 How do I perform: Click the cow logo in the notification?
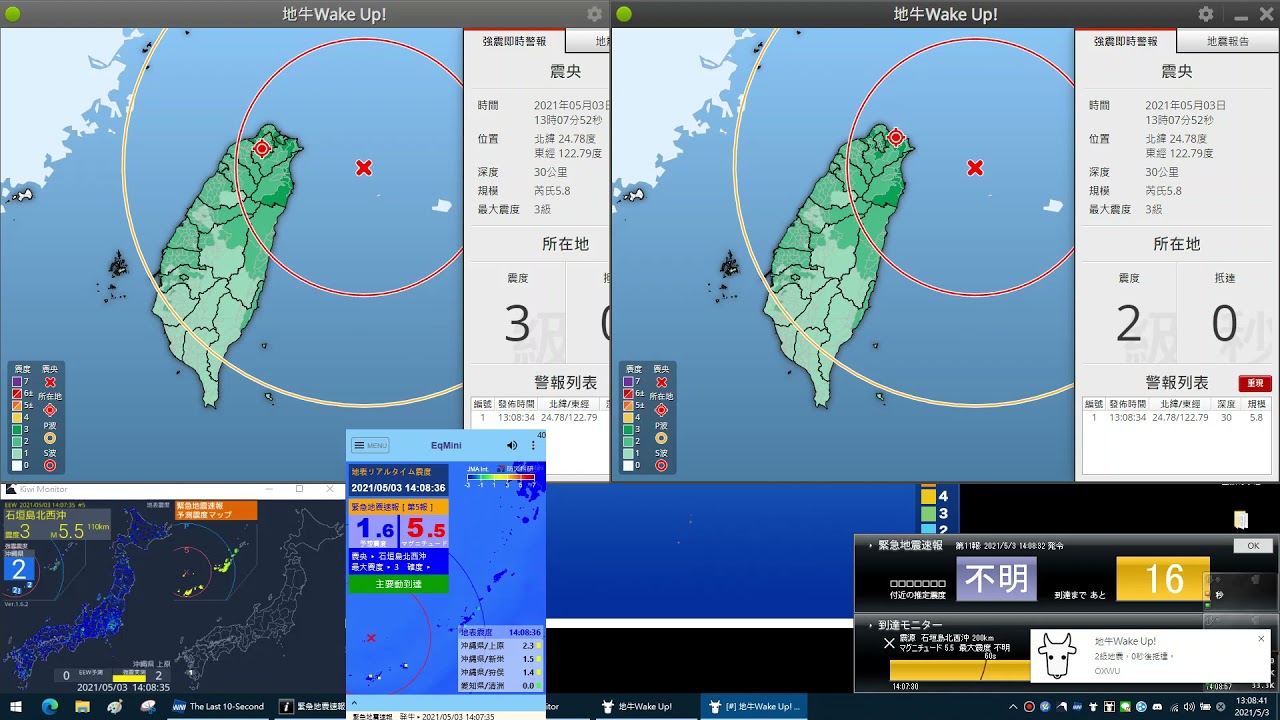[x=1057, y=656]
